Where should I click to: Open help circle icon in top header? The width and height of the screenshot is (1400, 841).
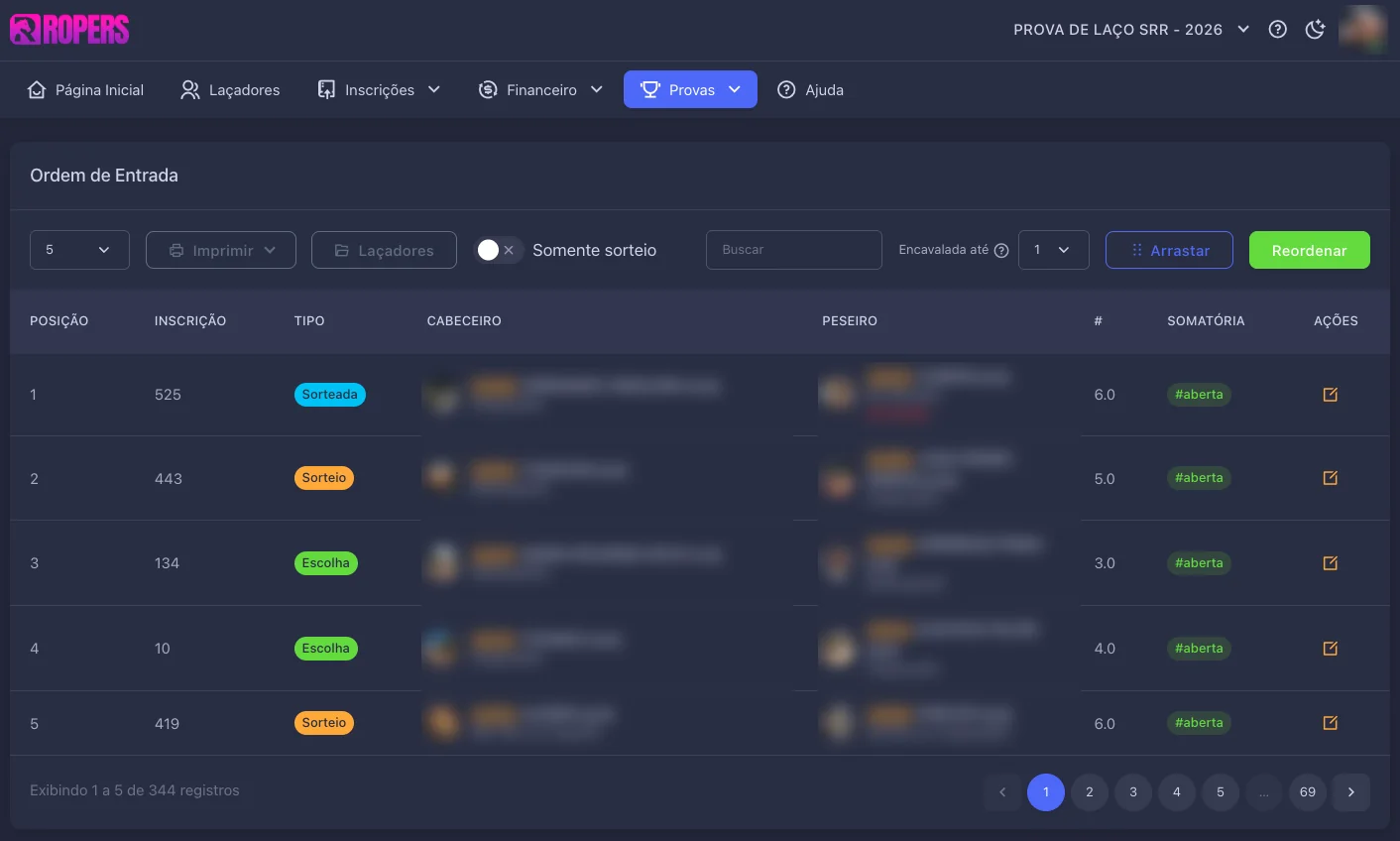click(x=1278, y=30)
